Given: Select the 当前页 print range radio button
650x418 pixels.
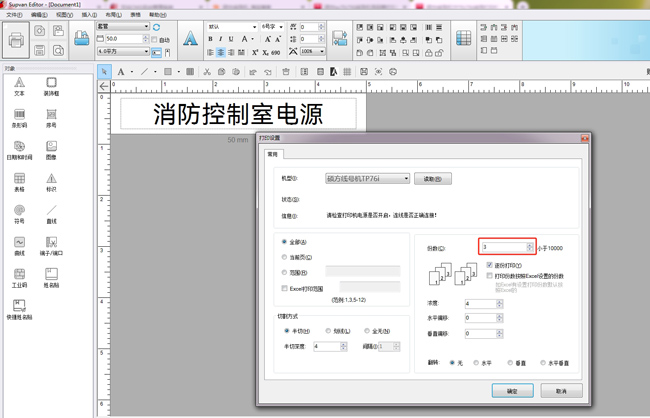Looking at the screenshot, I should point(285,257).
